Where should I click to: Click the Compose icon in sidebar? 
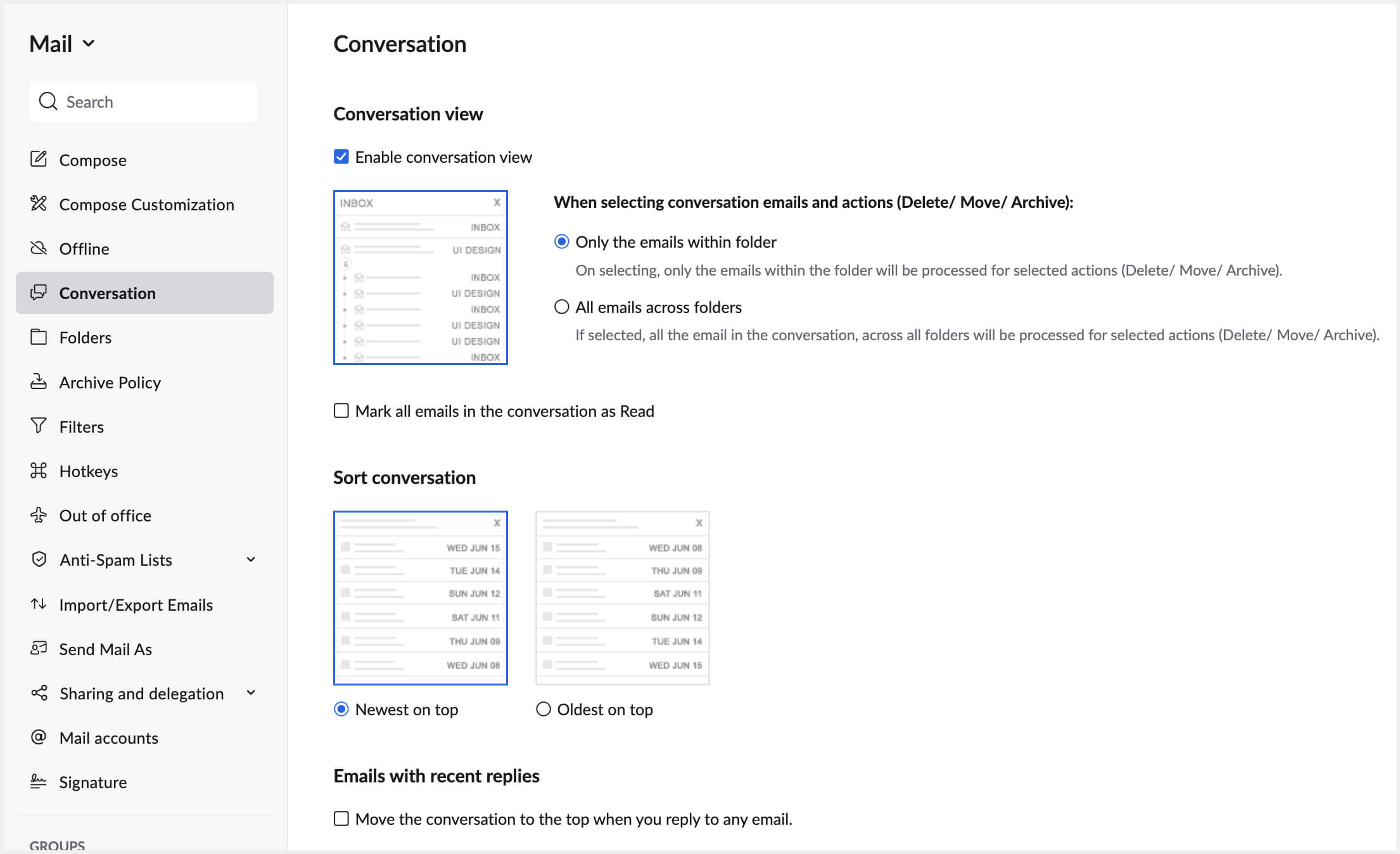pos(37,159)
